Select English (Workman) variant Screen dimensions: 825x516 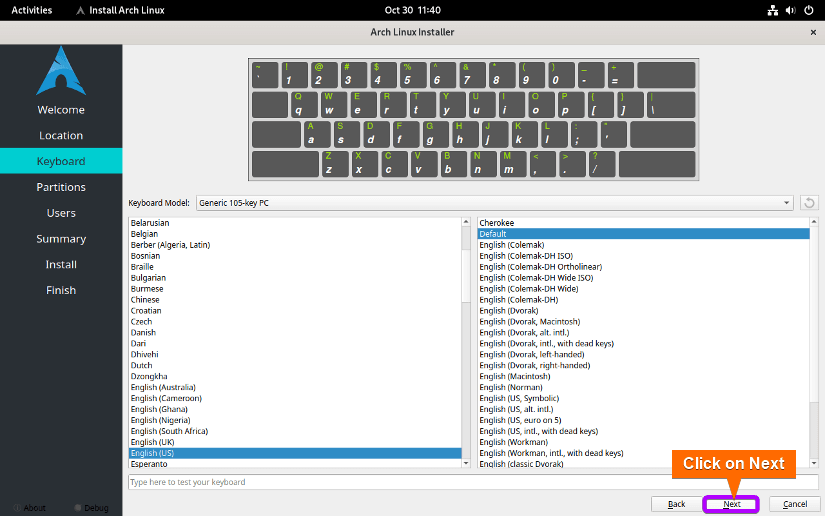pyautogui.click(x=643, y=442)
